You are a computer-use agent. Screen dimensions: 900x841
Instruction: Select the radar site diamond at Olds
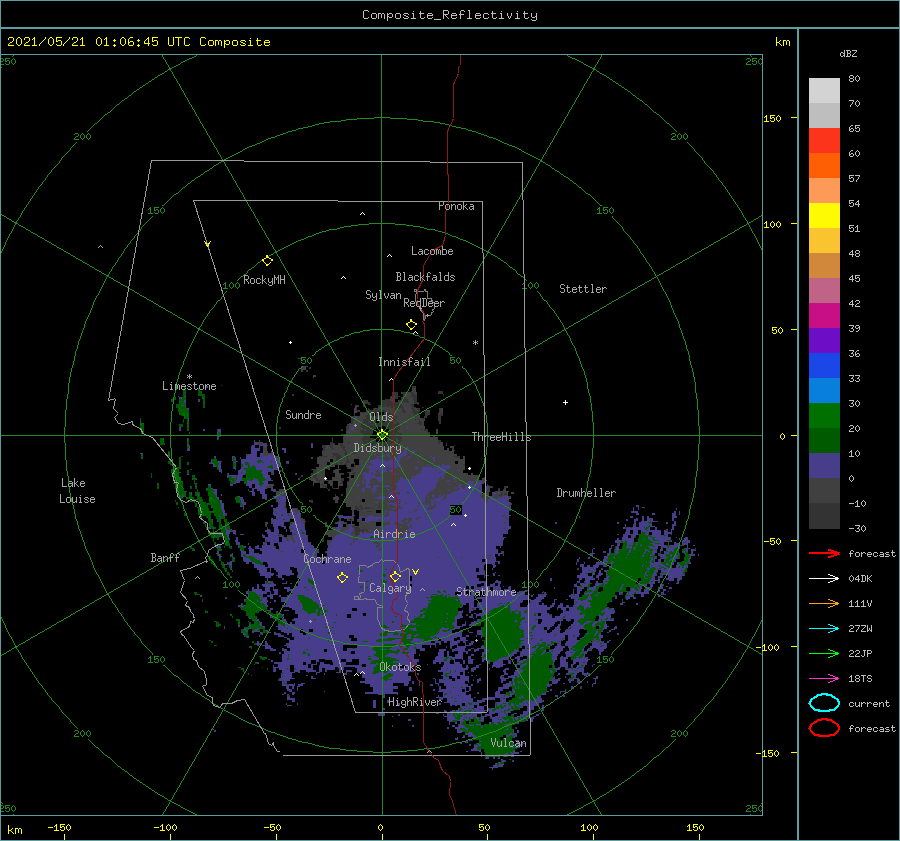[x=382, y=435]
